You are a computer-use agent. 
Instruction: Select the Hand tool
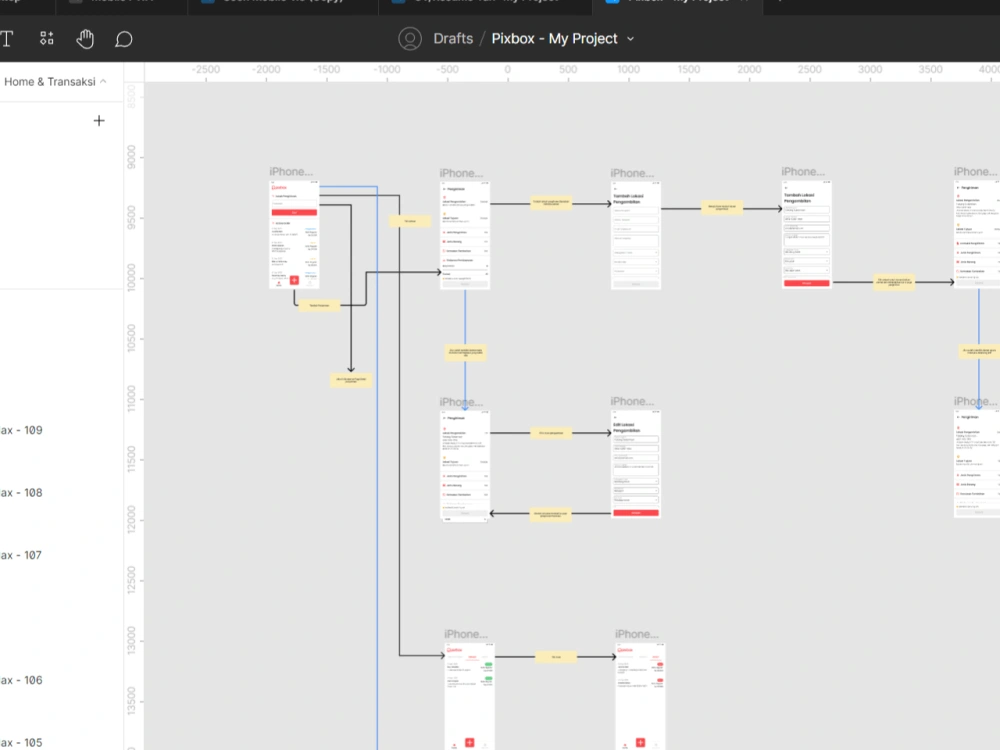[x=85, y=39]
